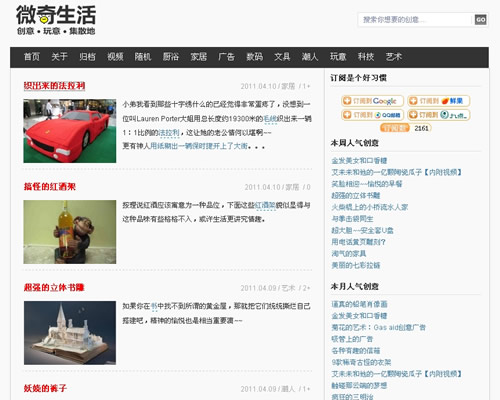This screenshot has height=400, width=500.
Task: Open weekly popular link 金发美女和口香糖
Action: point(359,161)
